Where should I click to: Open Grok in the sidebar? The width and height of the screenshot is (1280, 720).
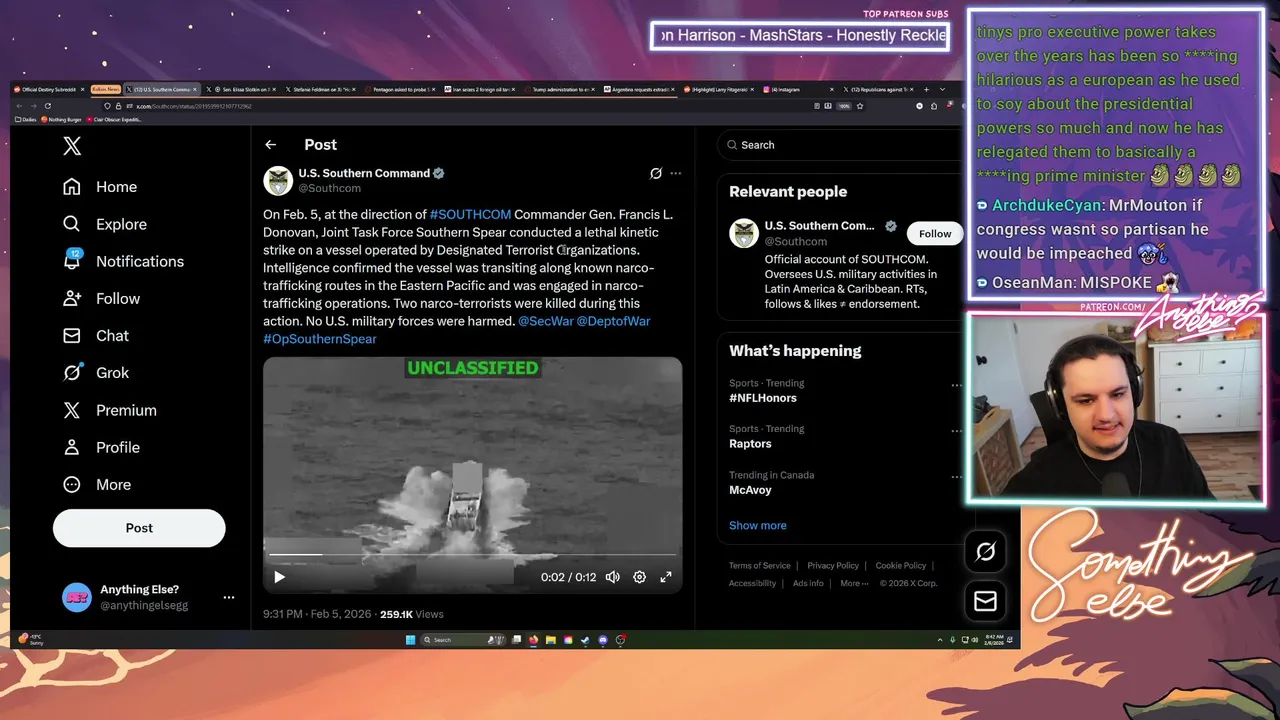coord(96,372)
